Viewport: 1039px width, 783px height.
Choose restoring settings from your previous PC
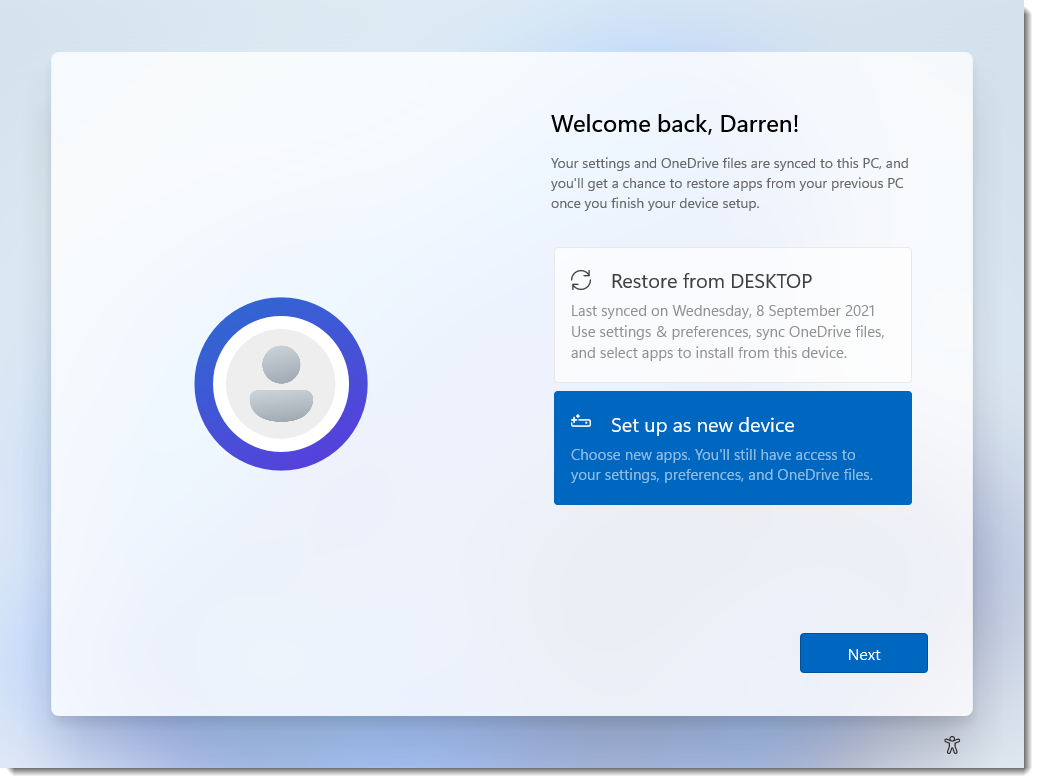point(732,314)
